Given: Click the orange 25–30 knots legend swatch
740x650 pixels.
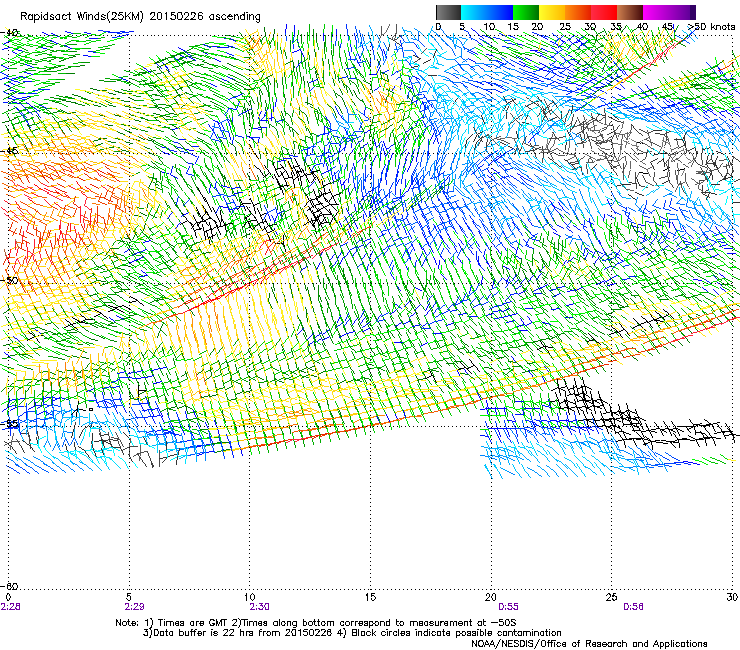Looking at the screenshot, I should pos(578,12).
